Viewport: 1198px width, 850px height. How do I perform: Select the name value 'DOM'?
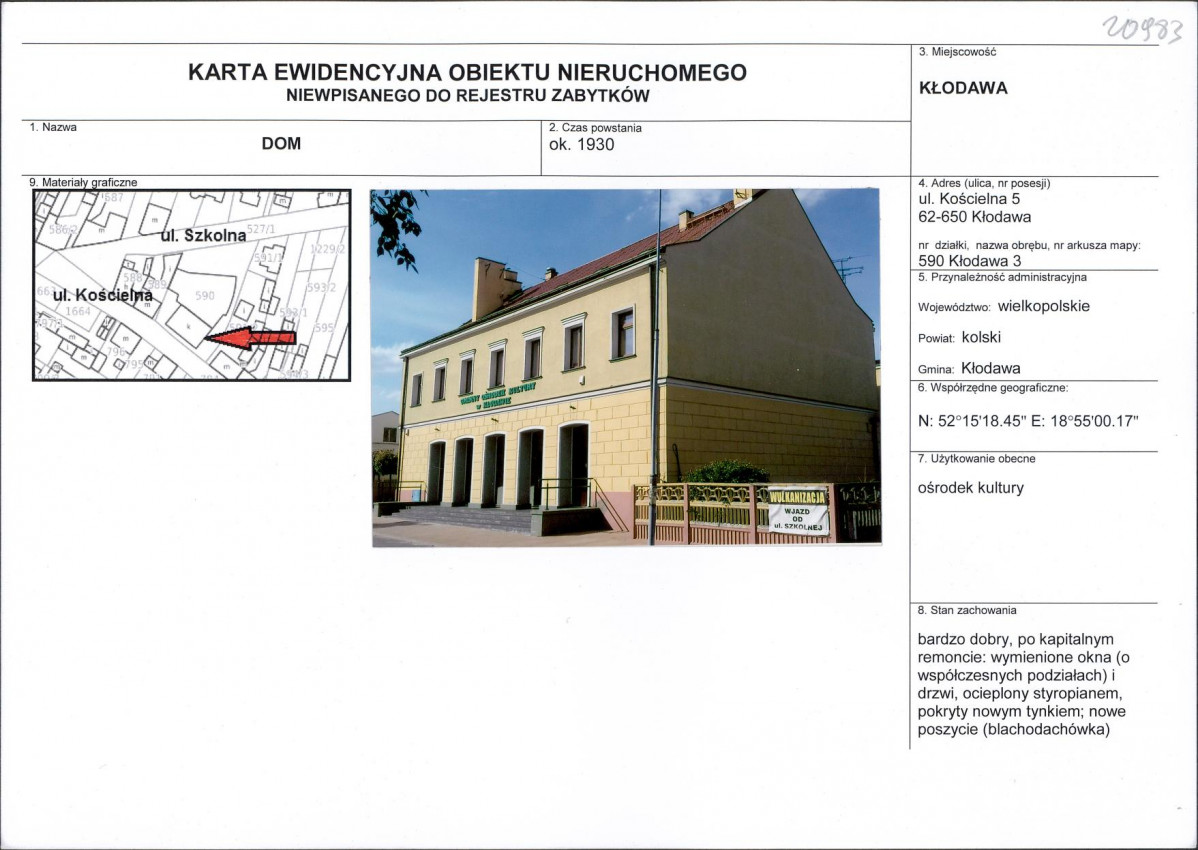click(x=281, y=144)
